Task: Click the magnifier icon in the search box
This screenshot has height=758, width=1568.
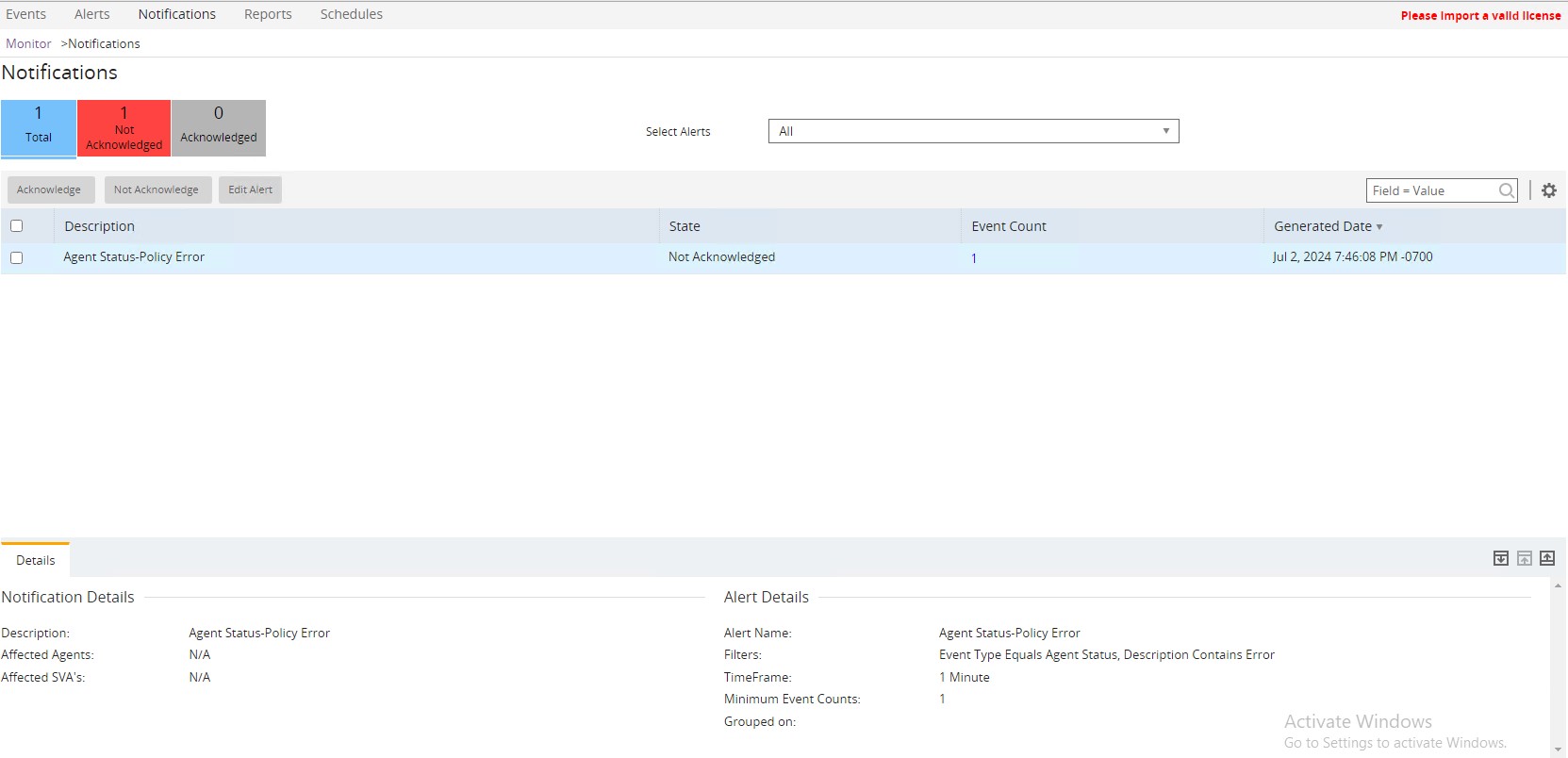Action: pos(1506,190)
